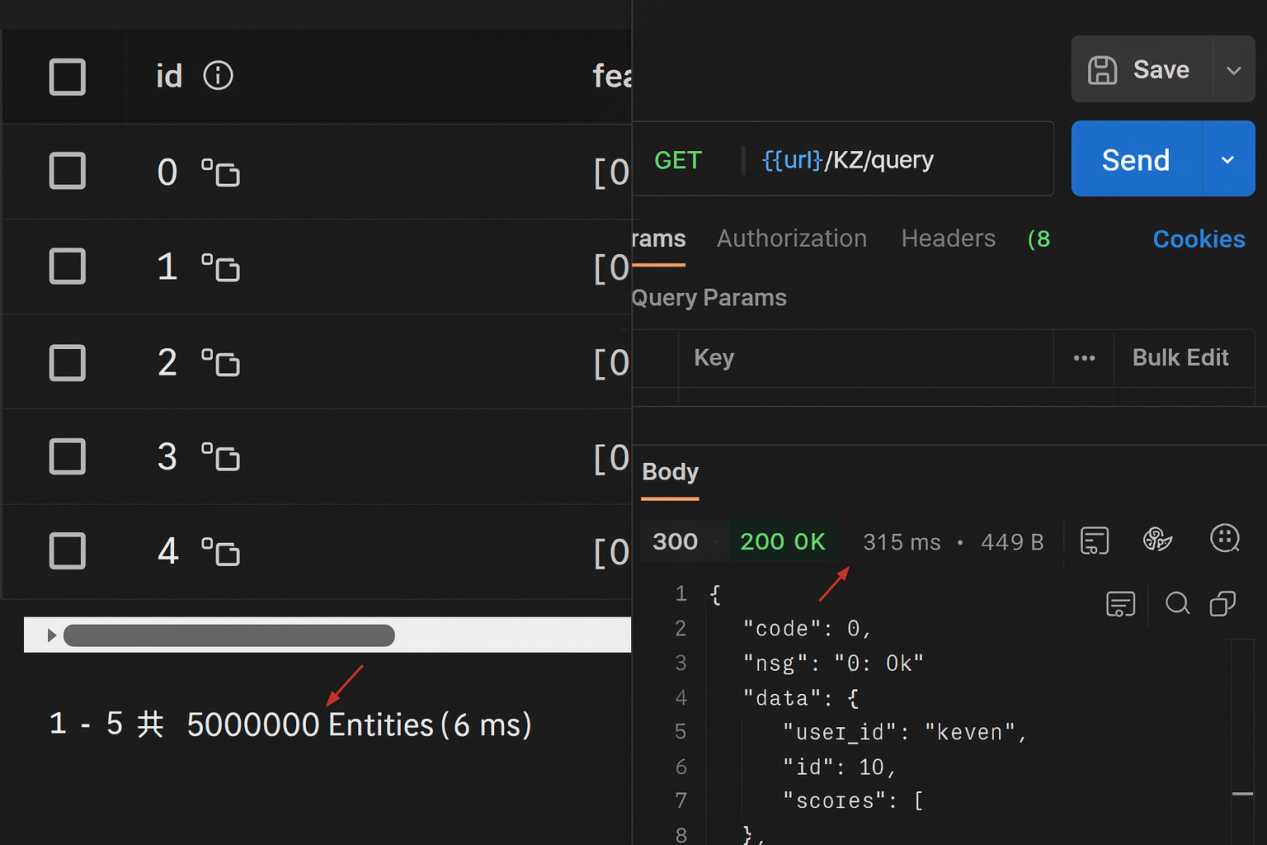Screen dimensions: 1267x845
Task: Switch to the Authorization tab
Action: [791, 238]
